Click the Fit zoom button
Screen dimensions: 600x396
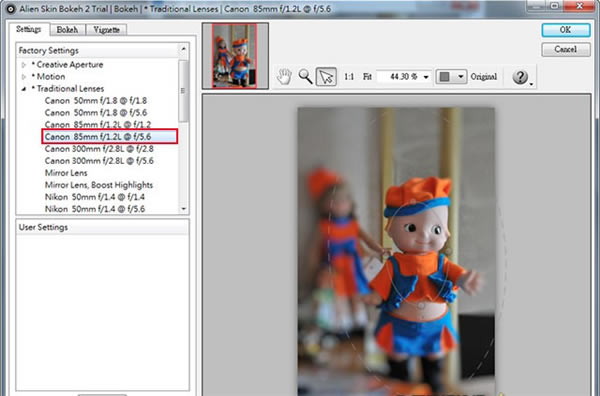click(367, 77)
